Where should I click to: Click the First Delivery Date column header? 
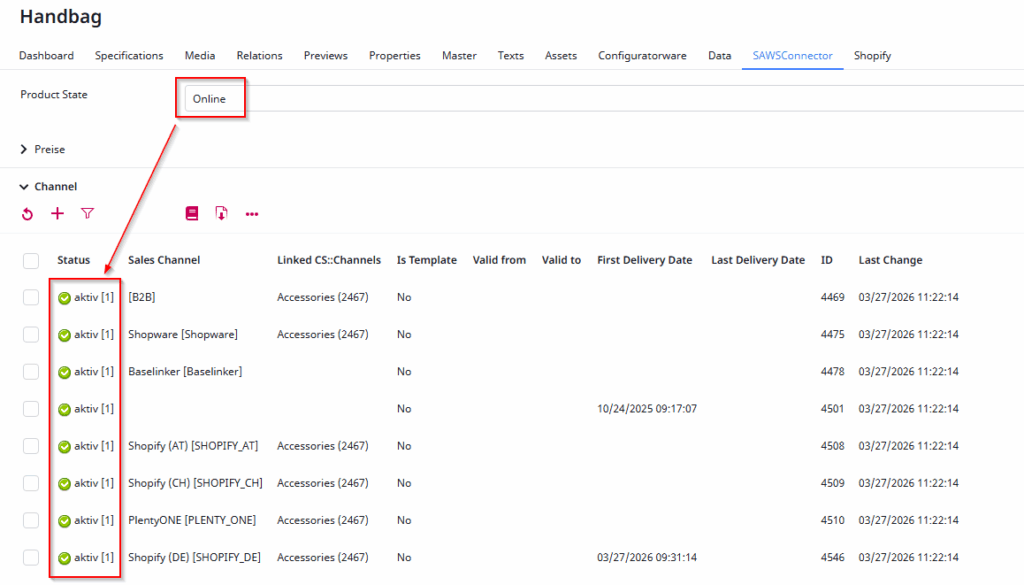point(644,259)
